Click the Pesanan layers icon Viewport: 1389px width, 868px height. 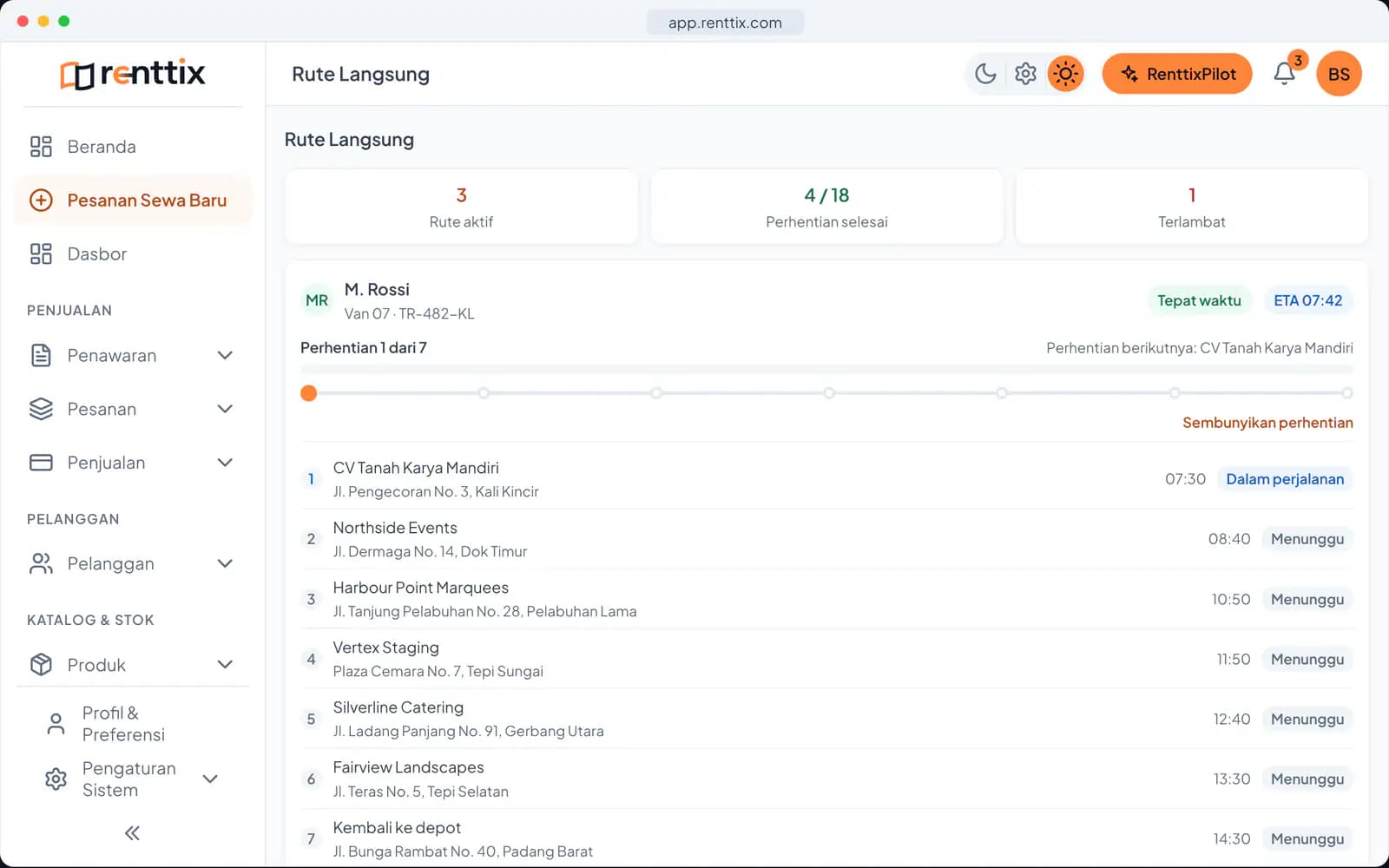(41, 409)
